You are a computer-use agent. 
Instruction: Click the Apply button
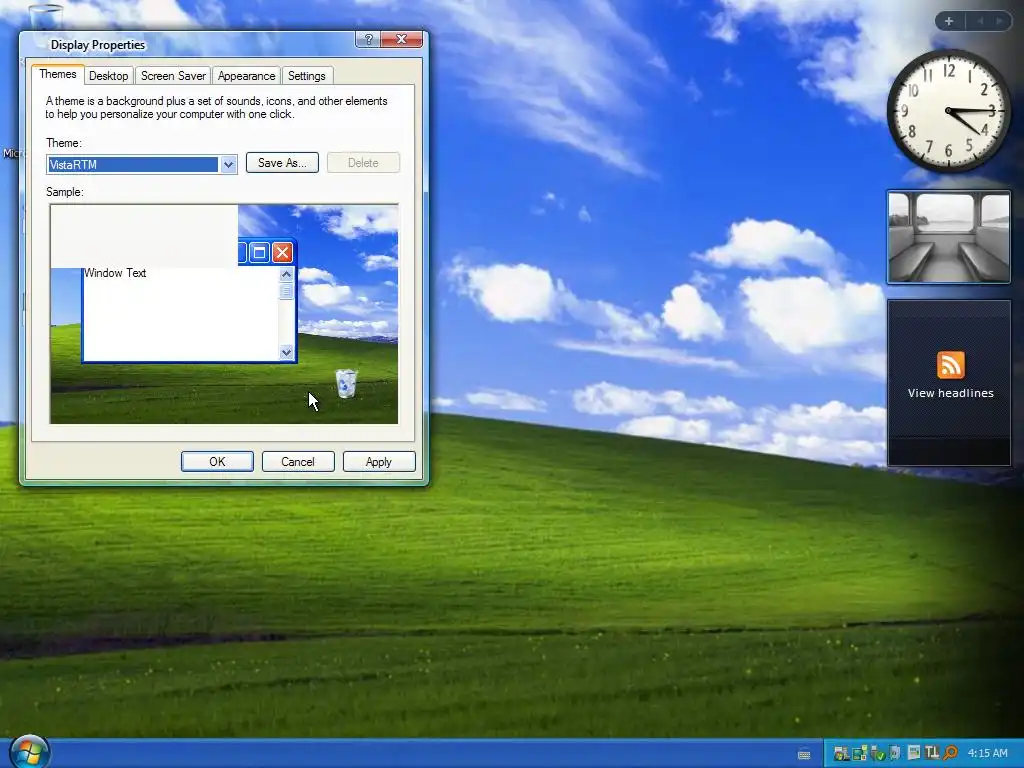coord(379,462)
